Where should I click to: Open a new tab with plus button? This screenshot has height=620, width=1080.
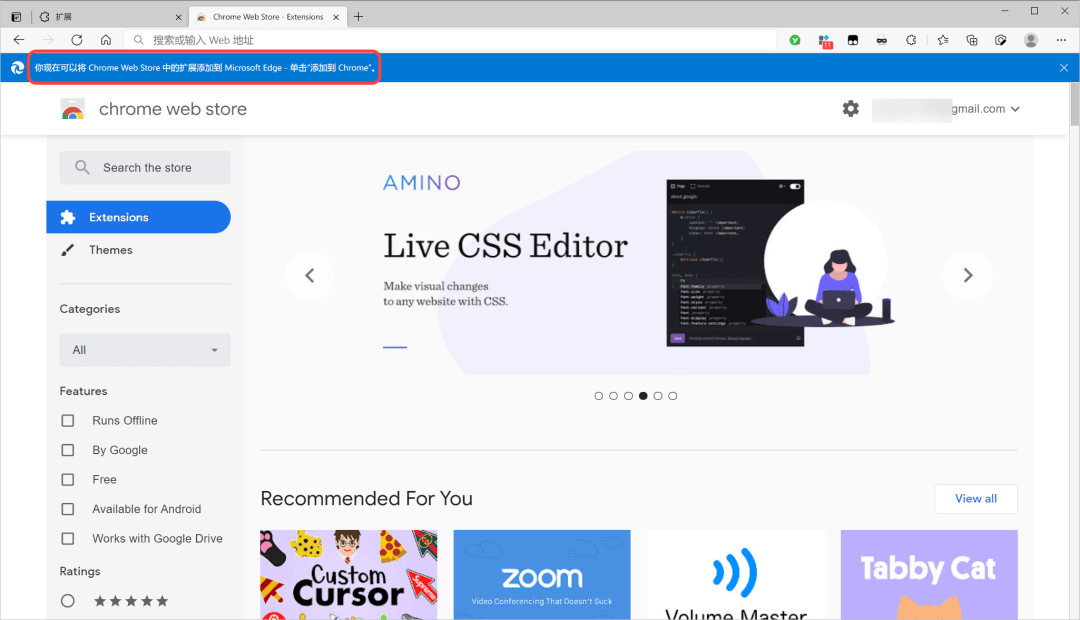pyautogui.click(x=358, y=17)
